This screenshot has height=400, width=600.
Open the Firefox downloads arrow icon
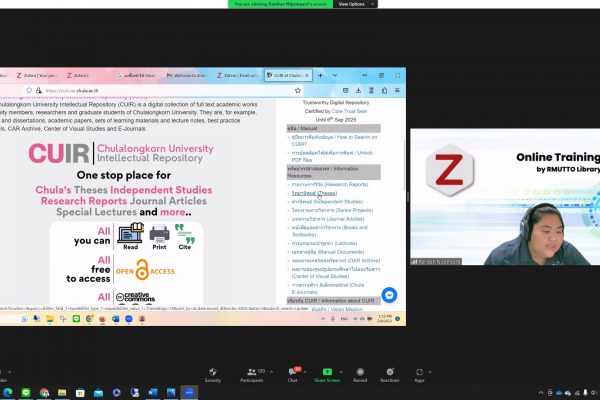coord(358,90)
